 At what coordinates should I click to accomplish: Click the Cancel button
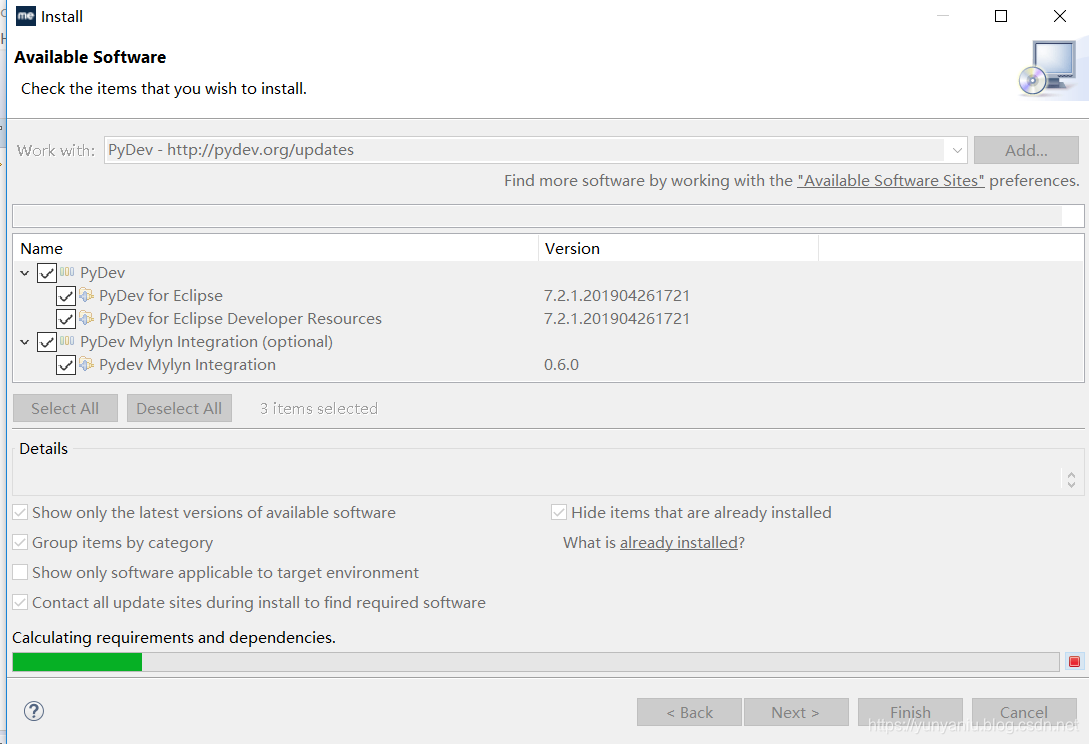[1024, 712]
